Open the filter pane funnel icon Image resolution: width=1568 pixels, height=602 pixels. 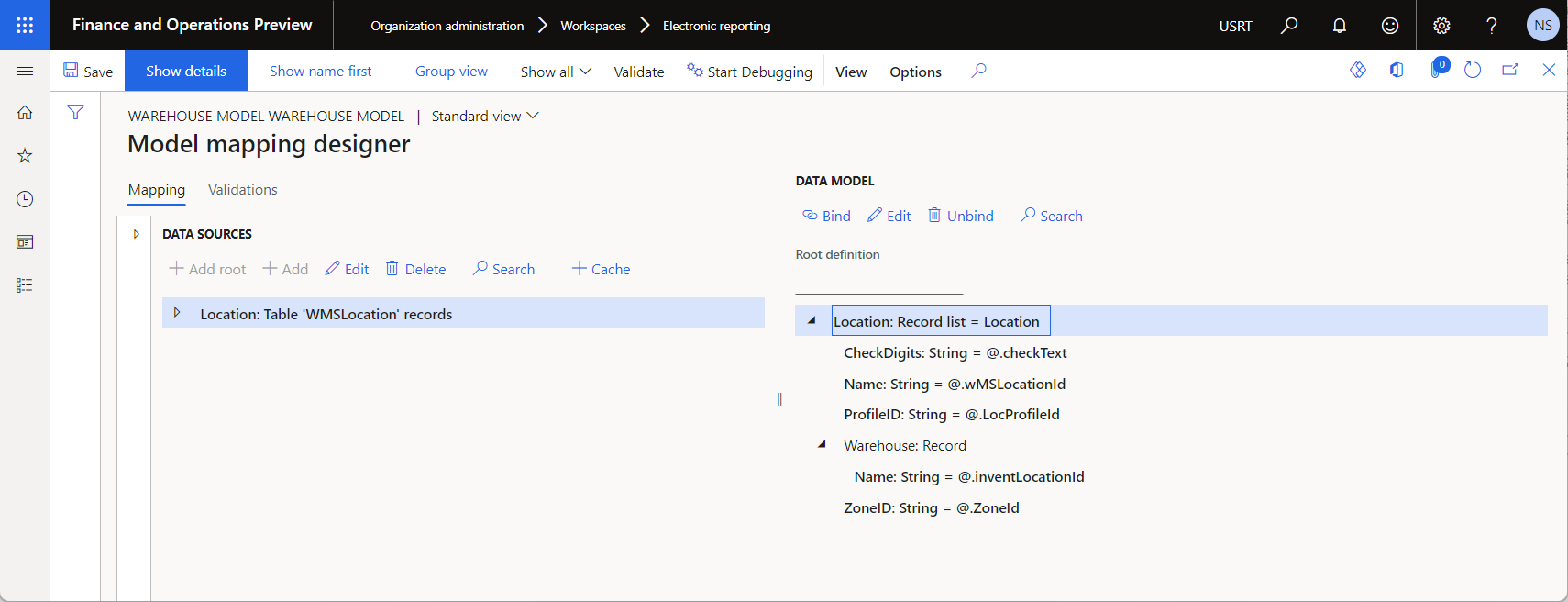tap(75, 112)
